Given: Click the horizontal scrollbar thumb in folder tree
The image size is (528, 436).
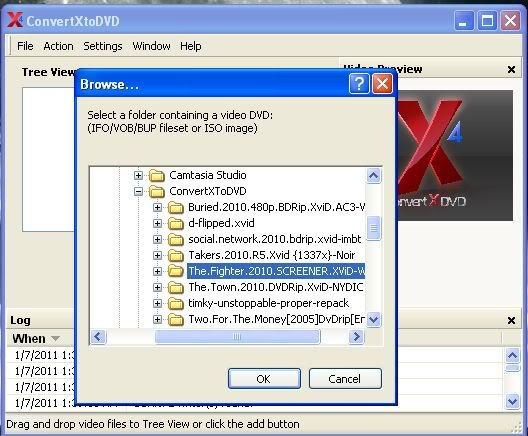Looking at the screenshot, I should click(x=237, y=336).
